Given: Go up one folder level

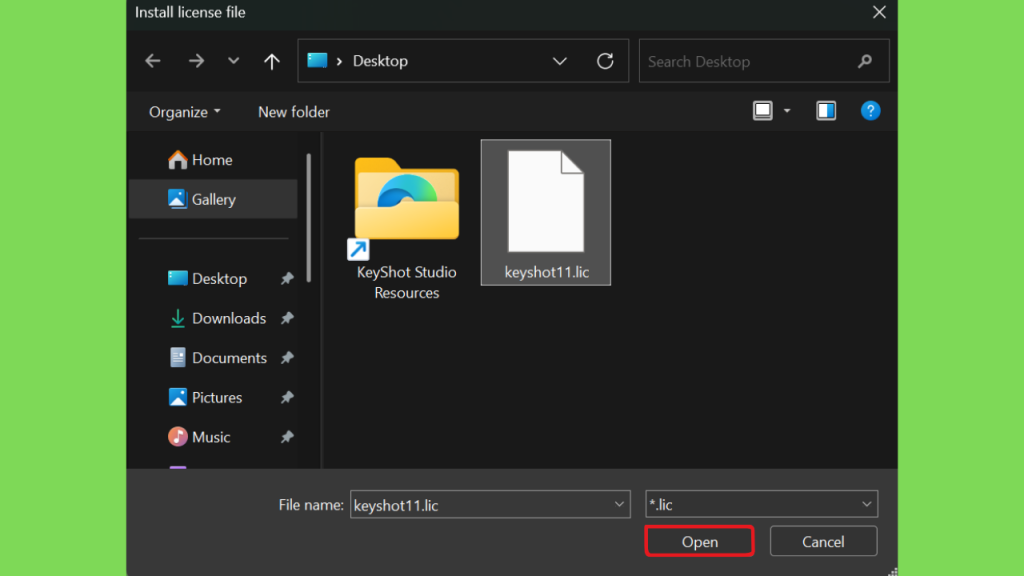Looking at the screenshot, I should point(272,61).
